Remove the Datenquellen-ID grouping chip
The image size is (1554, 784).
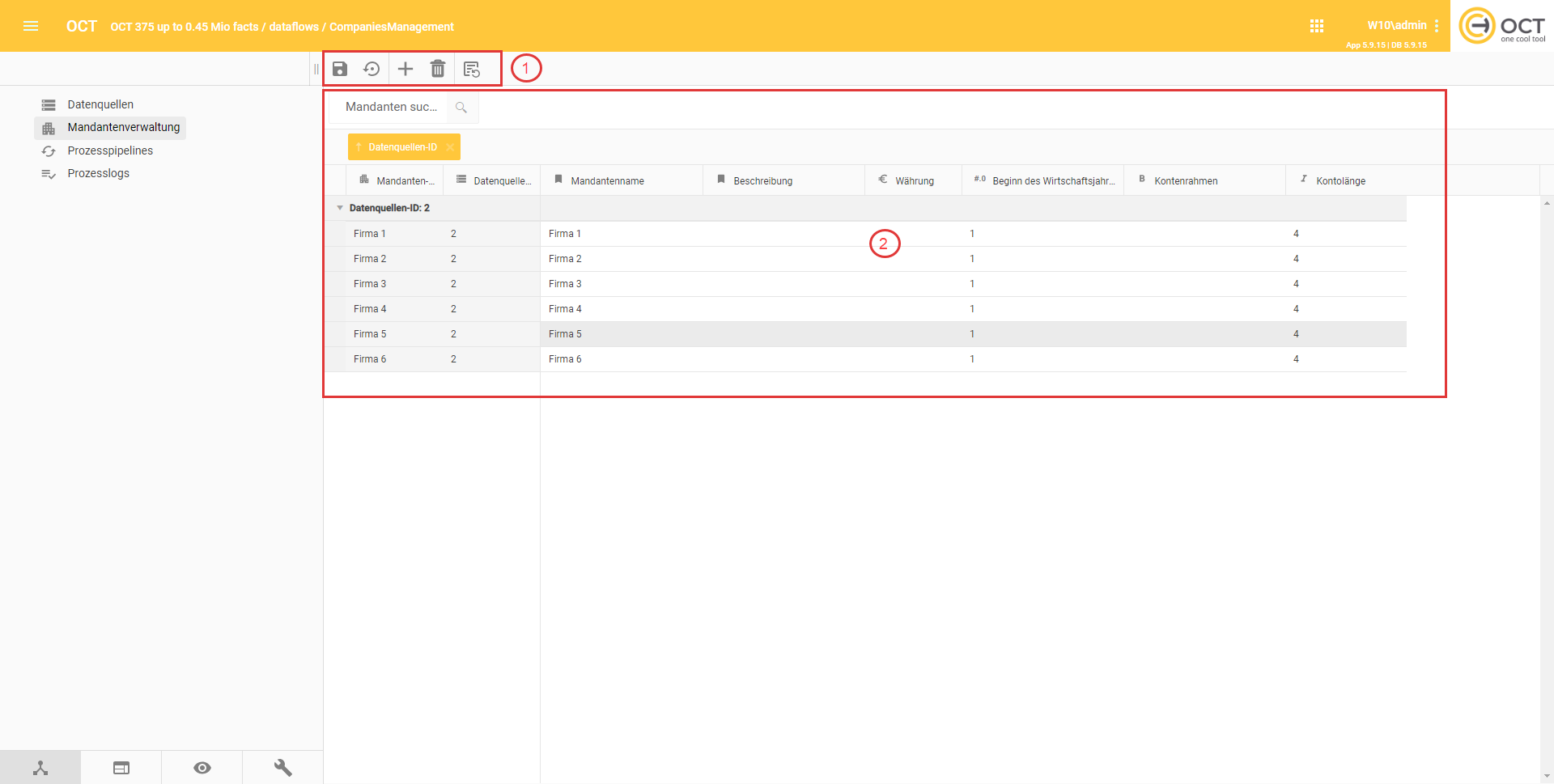click(x=450, y=147)
